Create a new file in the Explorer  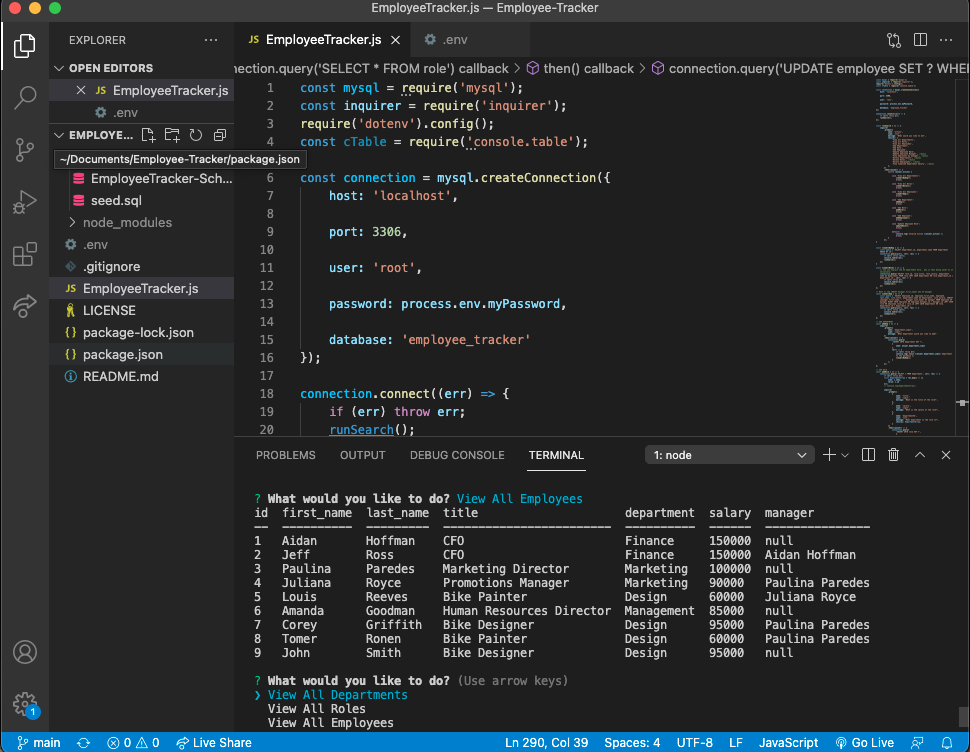[x=148, y=134]
